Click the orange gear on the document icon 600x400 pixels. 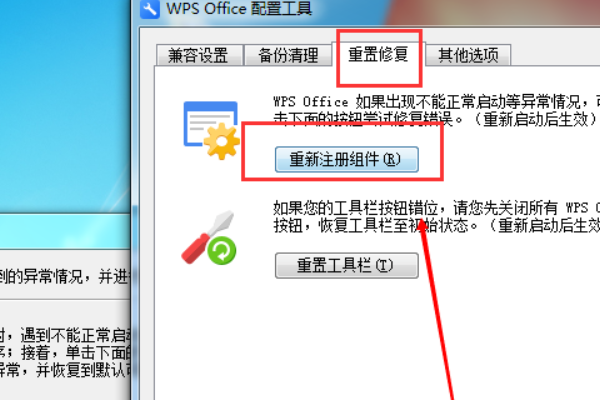point(222,141)
